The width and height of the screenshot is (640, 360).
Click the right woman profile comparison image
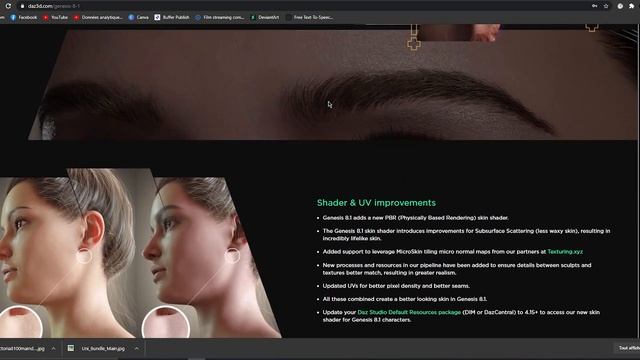coord(210,257)
